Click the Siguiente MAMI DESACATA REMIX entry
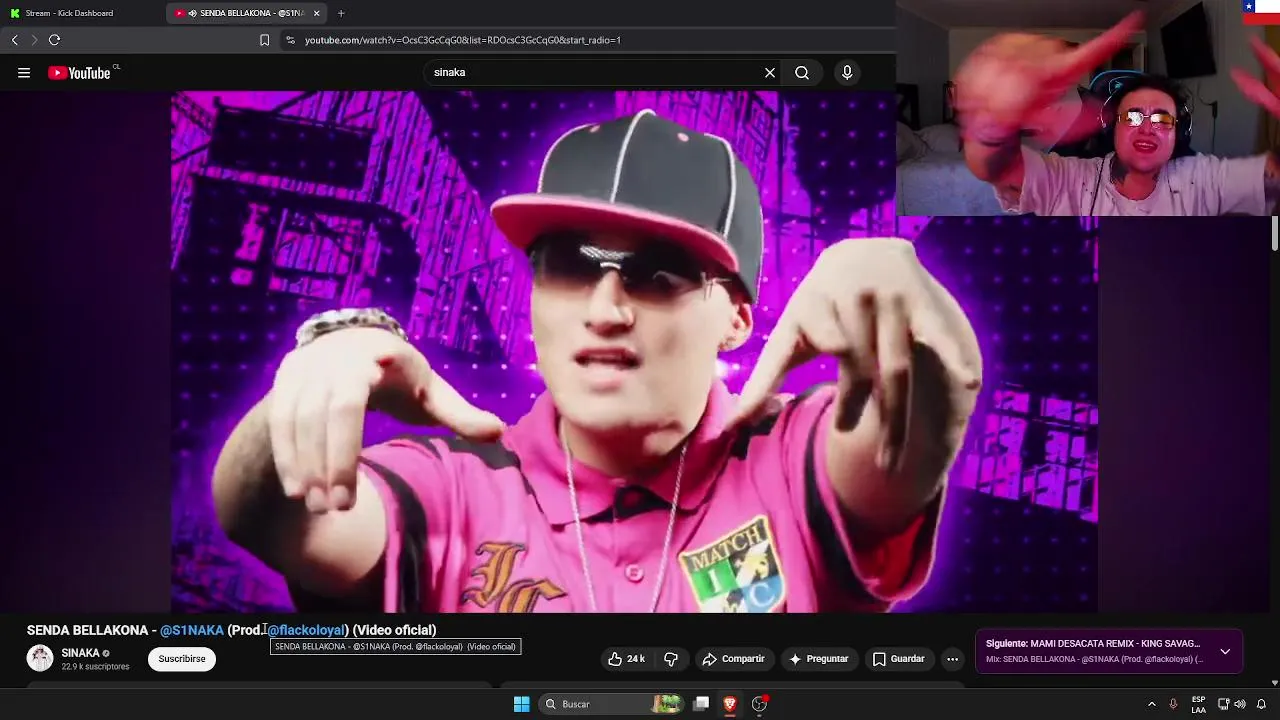The image size is (1280, 720). (1093, 644)
